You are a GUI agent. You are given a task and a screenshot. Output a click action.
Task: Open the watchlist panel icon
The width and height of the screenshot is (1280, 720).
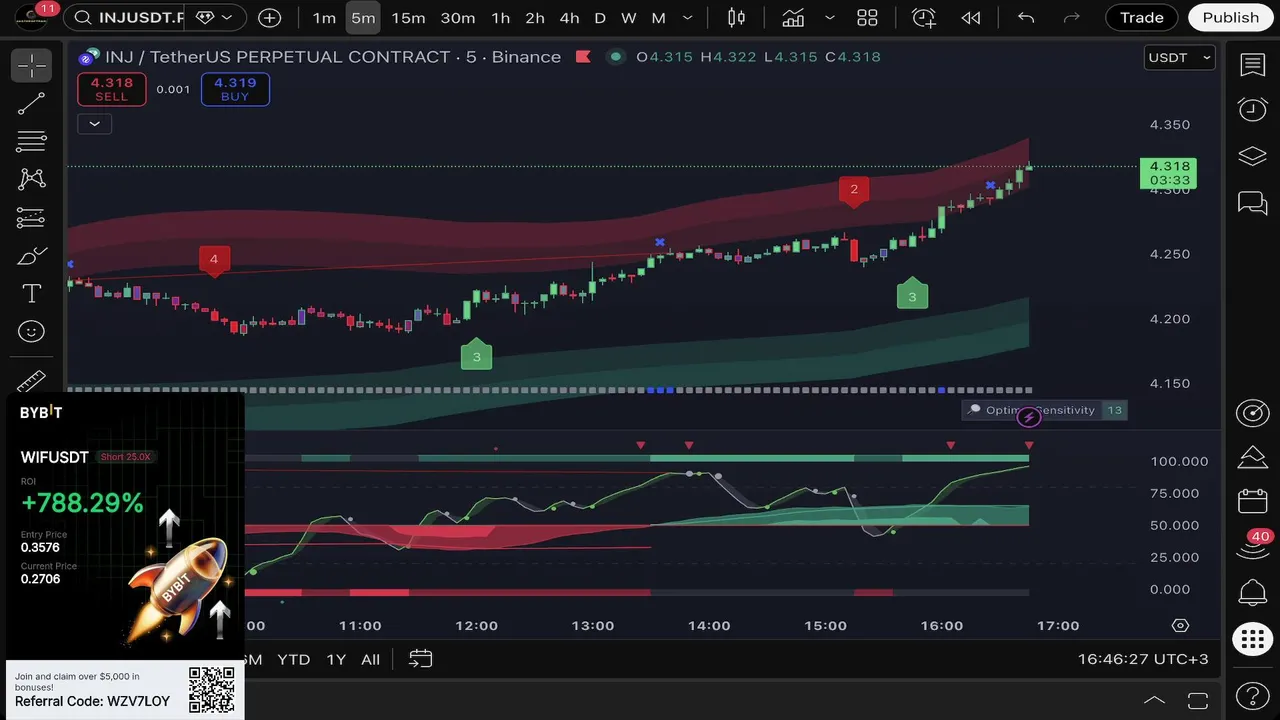[1253, 66]
